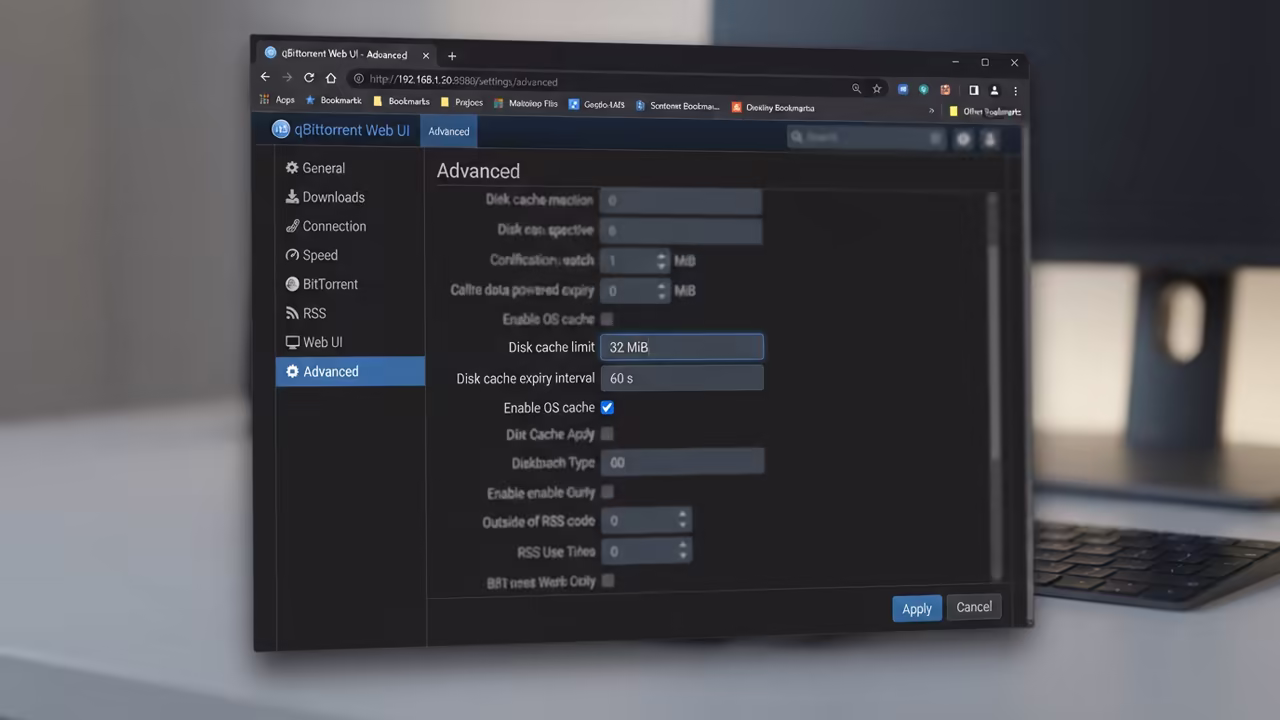Open the "Prajoes" bookmark folder
This screenshot has width=1280, height=720.
coord(462,102)
